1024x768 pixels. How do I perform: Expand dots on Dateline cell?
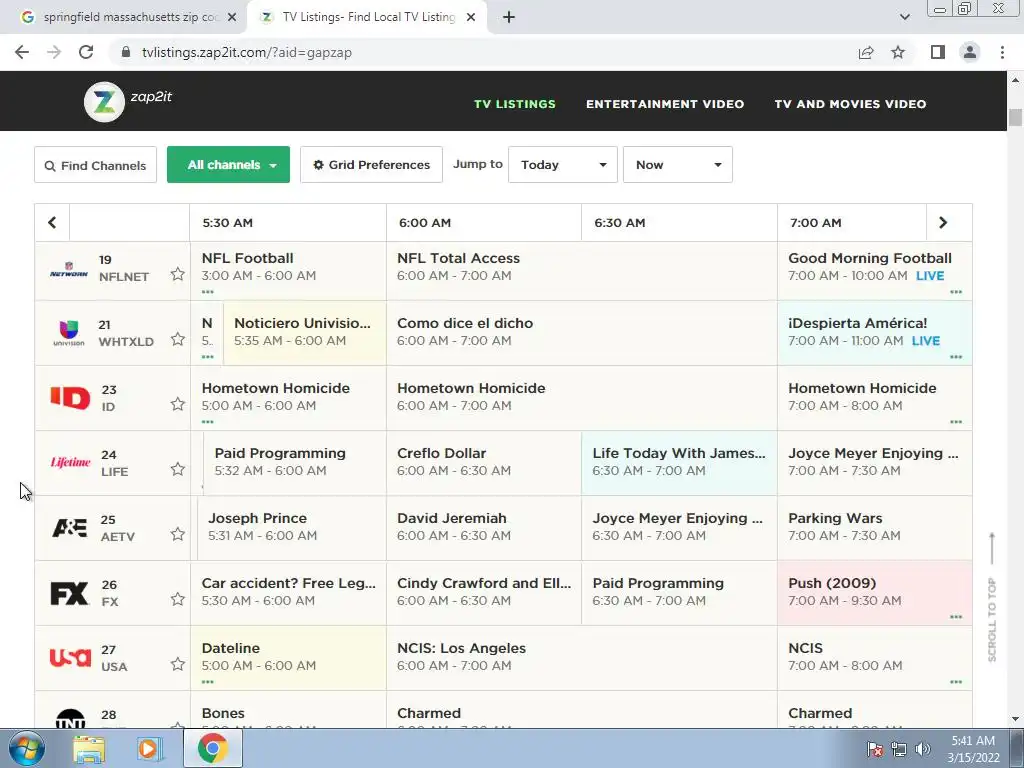208,682
